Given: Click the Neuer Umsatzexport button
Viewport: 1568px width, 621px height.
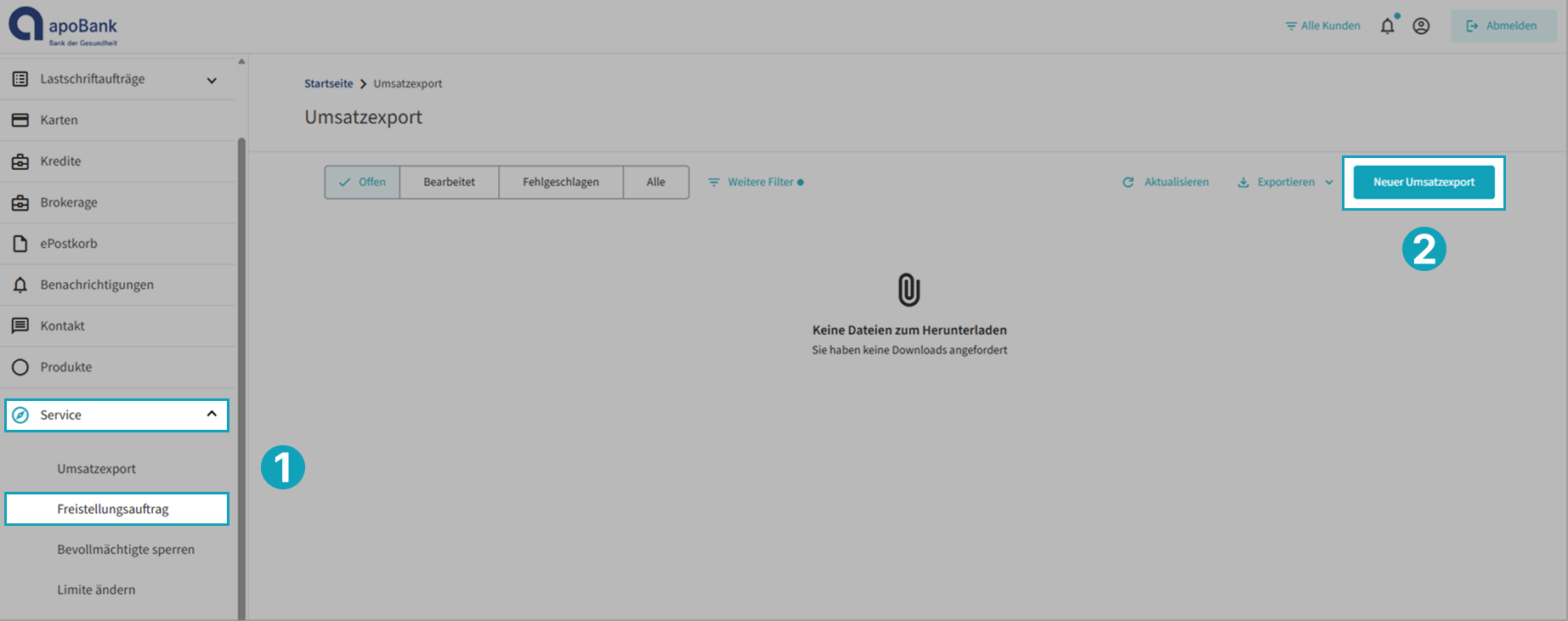Looking at the screenshot, I should click(x=1424, y=182).
